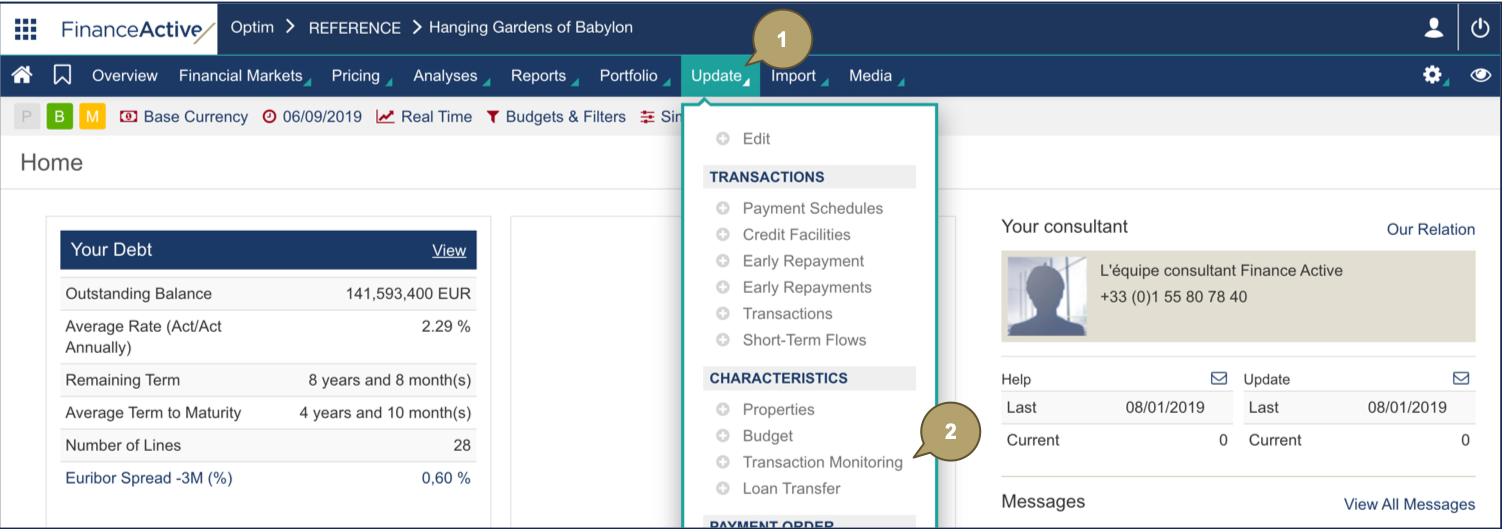This screenshot has height=529, width=1502.
Task: Select Transaction Monitoring from Update menu
Action: pyautogui.click(x=822, y=462)
